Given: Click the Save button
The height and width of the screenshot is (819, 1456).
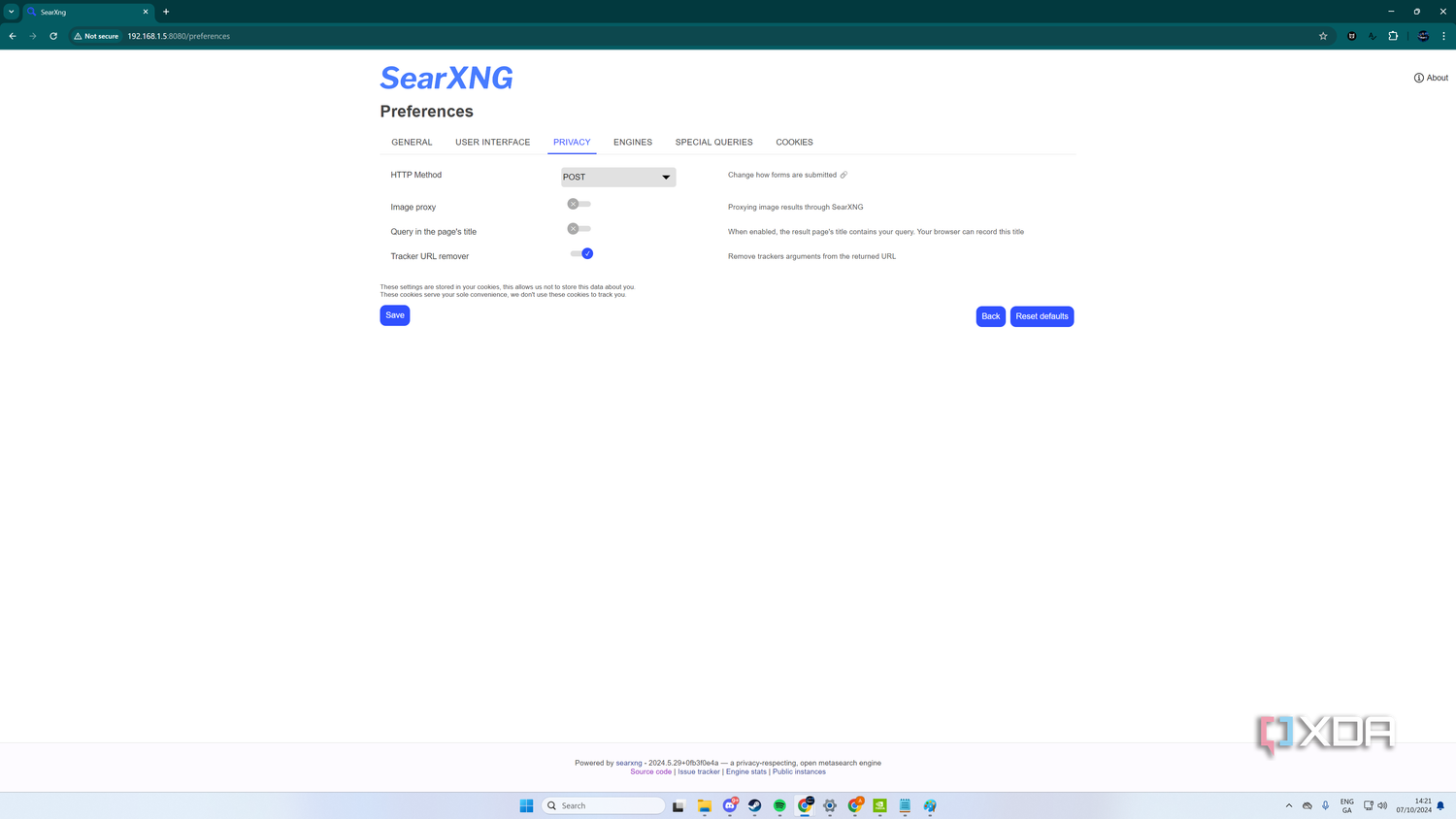Looking at the screenshot, I should point(395,315).
